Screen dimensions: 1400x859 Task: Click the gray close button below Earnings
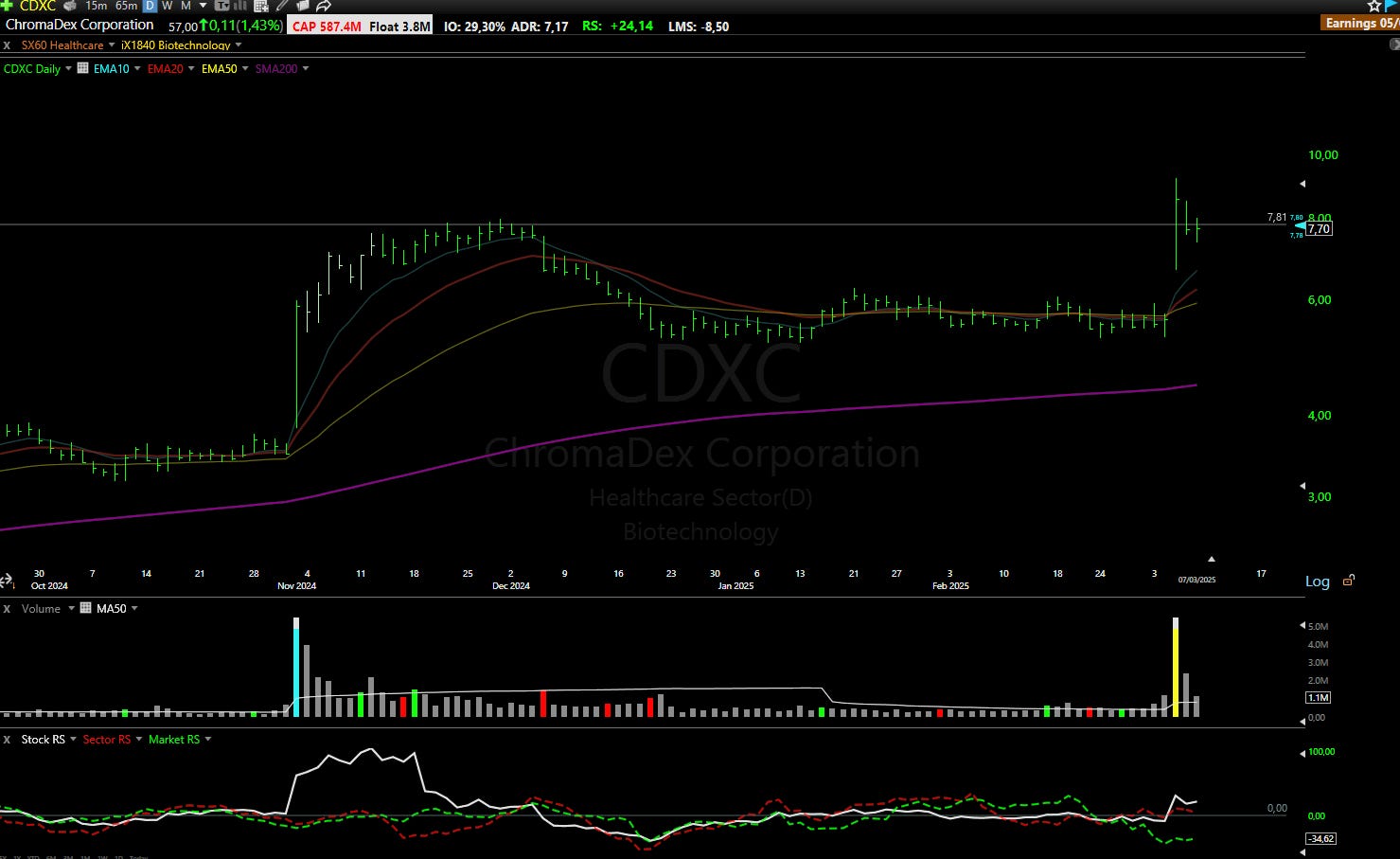pos(1393,44)
